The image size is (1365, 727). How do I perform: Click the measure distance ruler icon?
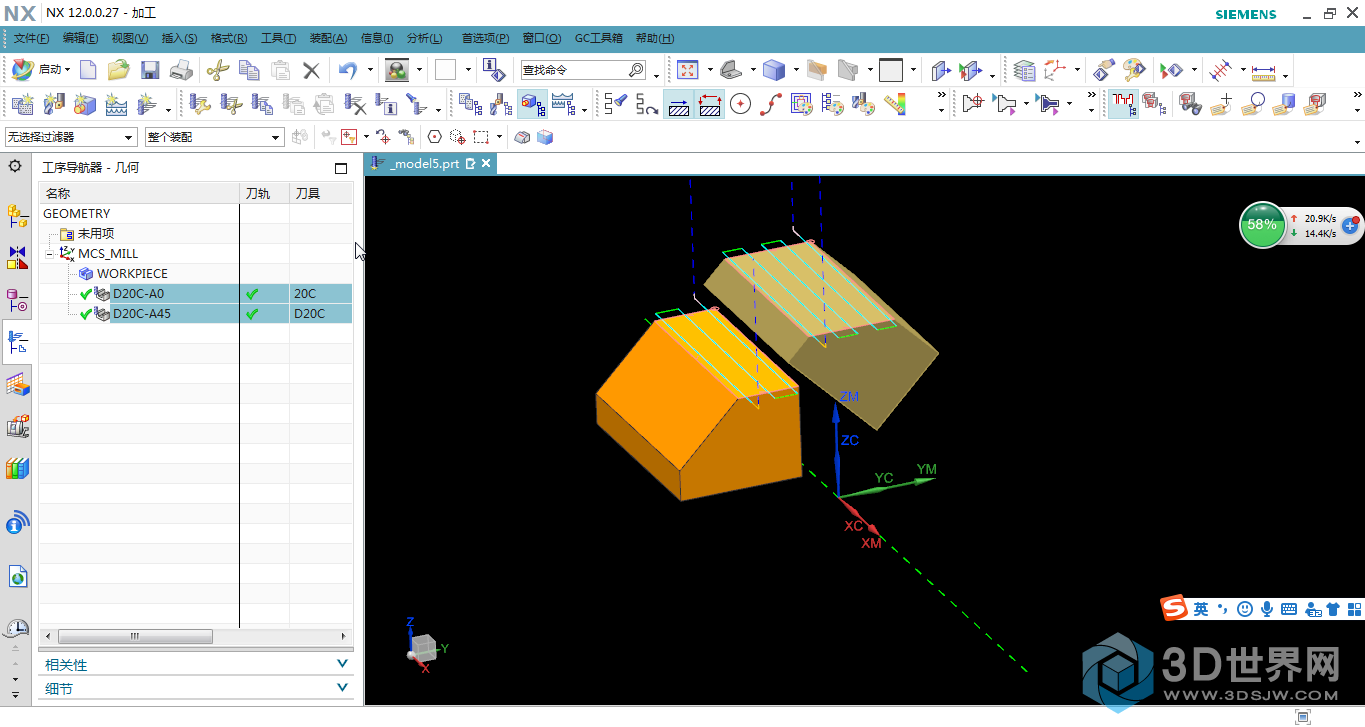point(1264,70)
